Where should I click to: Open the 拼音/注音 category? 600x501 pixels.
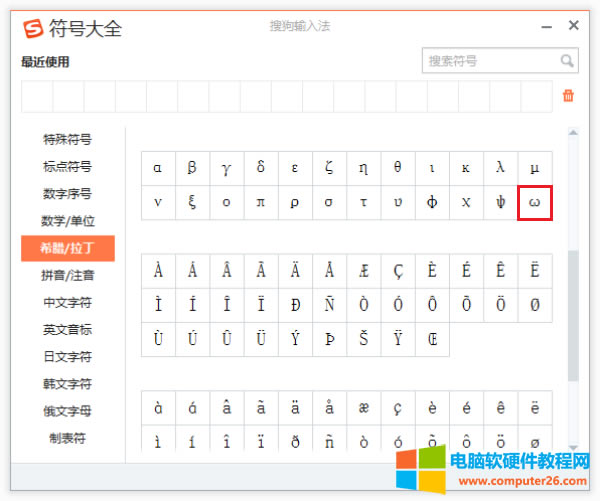pos(68,275)
